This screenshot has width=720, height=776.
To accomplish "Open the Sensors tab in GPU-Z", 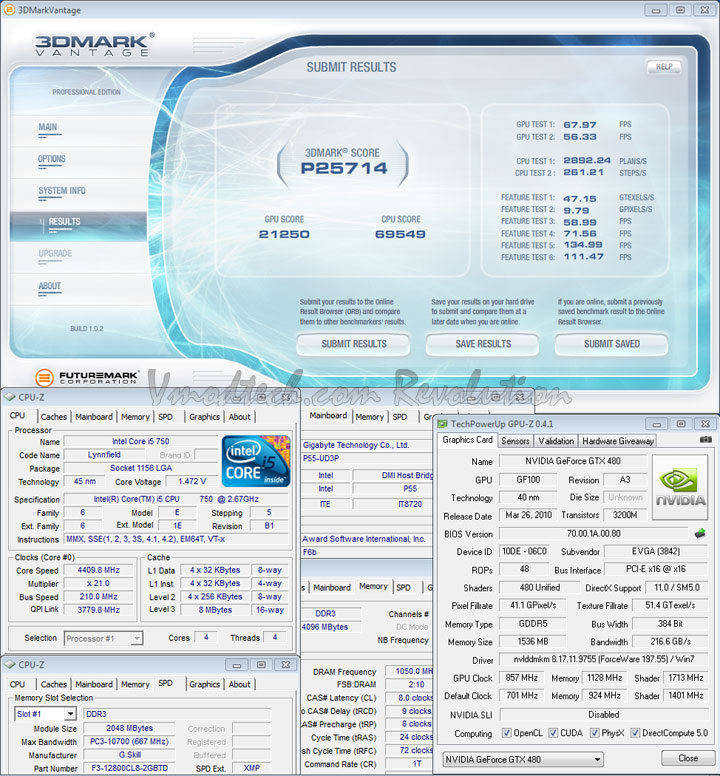I will (515, 441).
